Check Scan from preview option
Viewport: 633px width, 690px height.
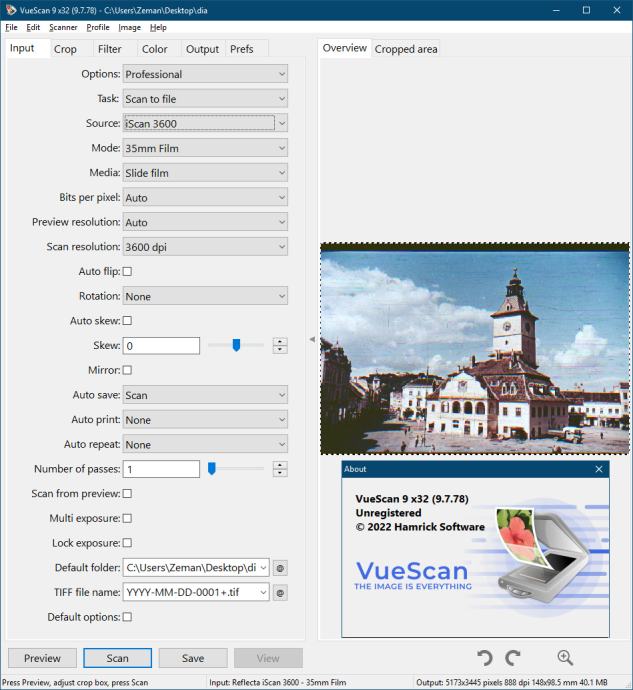(127, 494)
